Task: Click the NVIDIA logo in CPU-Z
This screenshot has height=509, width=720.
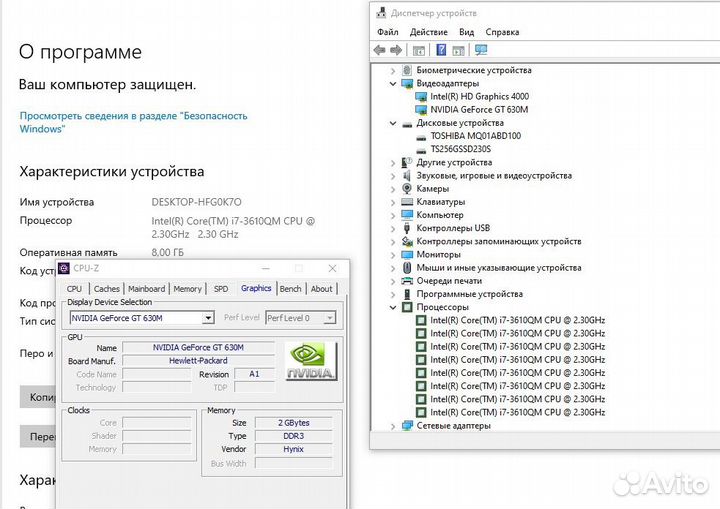Action: pos(311,362)
